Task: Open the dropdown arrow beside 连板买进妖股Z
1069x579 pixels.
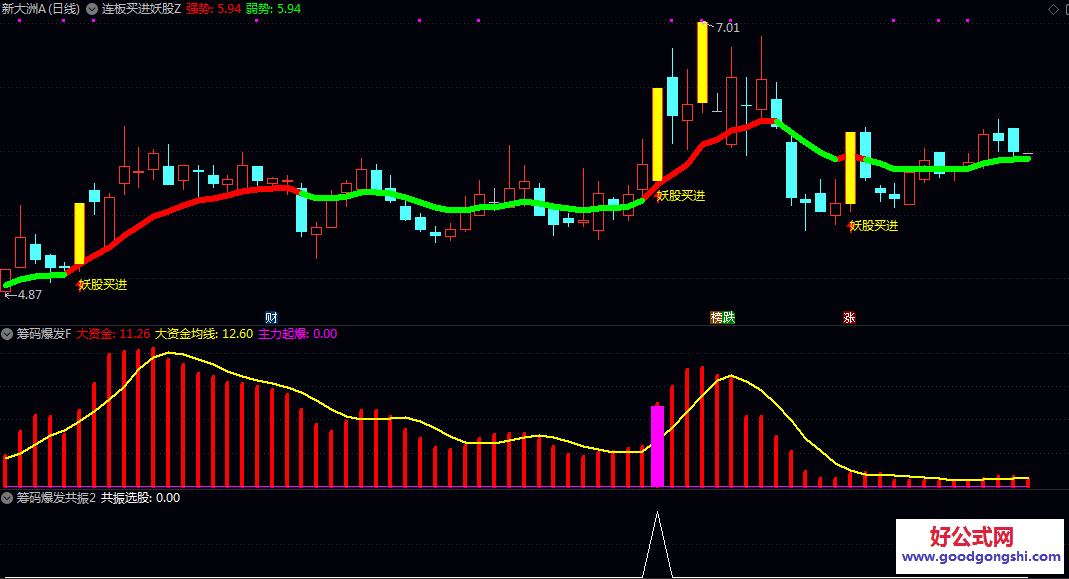Action: pyautogui.click(x=91, y=9)
